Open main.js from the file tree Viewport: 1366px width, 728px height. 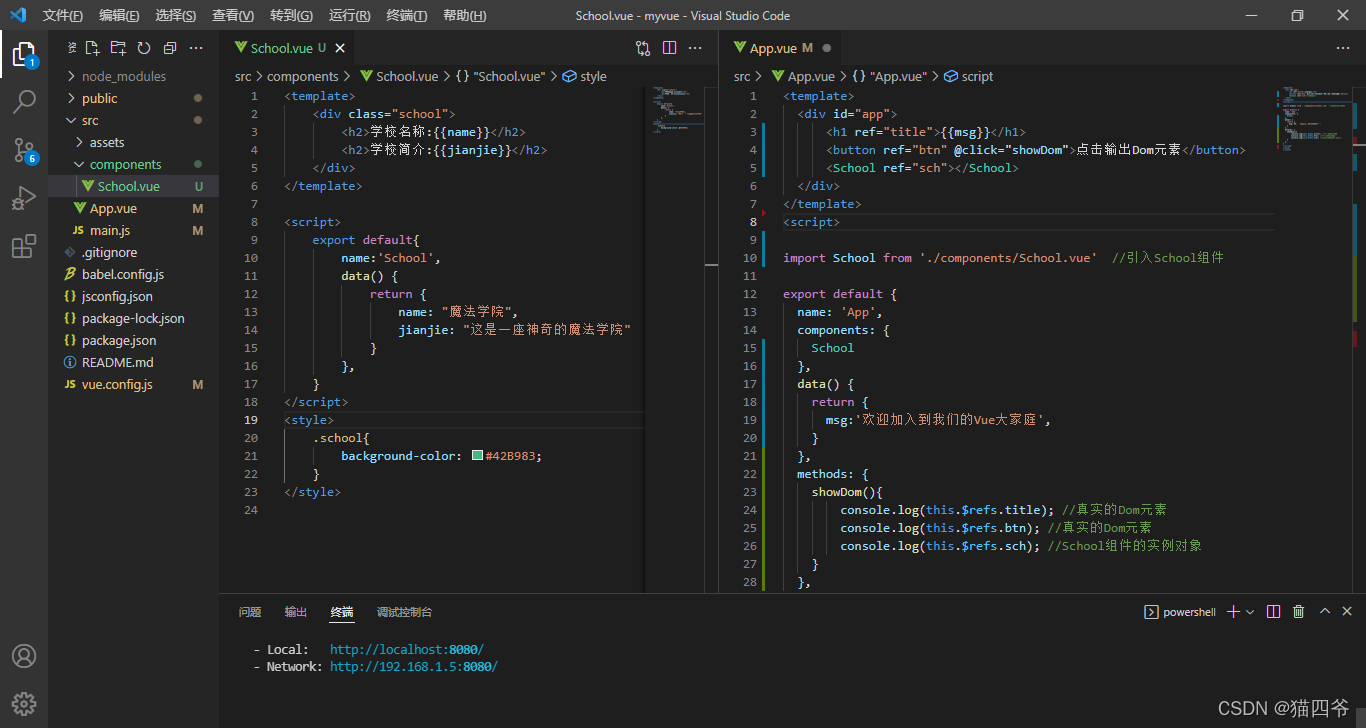click(x=133, y=230)
